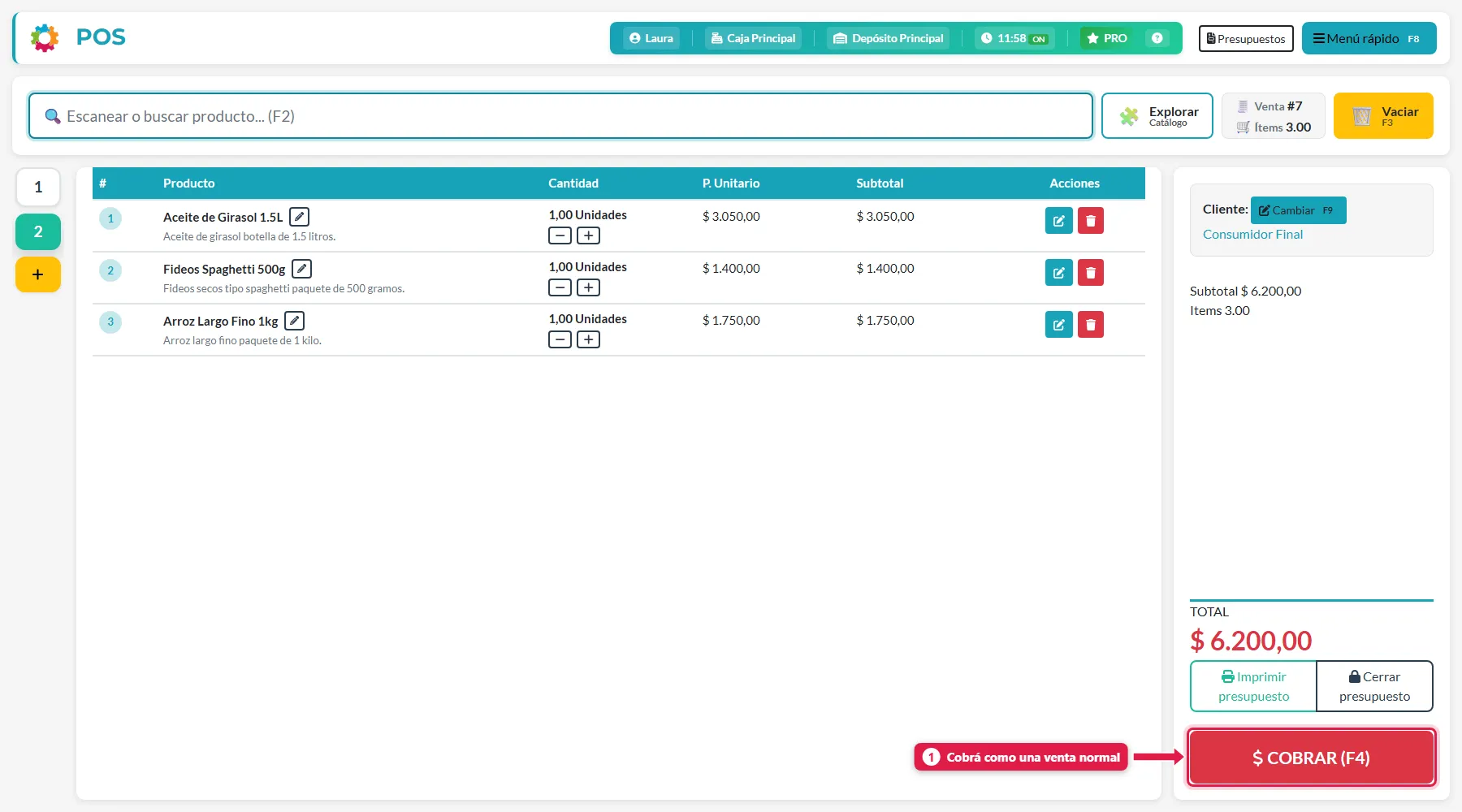
Task: Click the Producto column header
Action: [189, 184]
